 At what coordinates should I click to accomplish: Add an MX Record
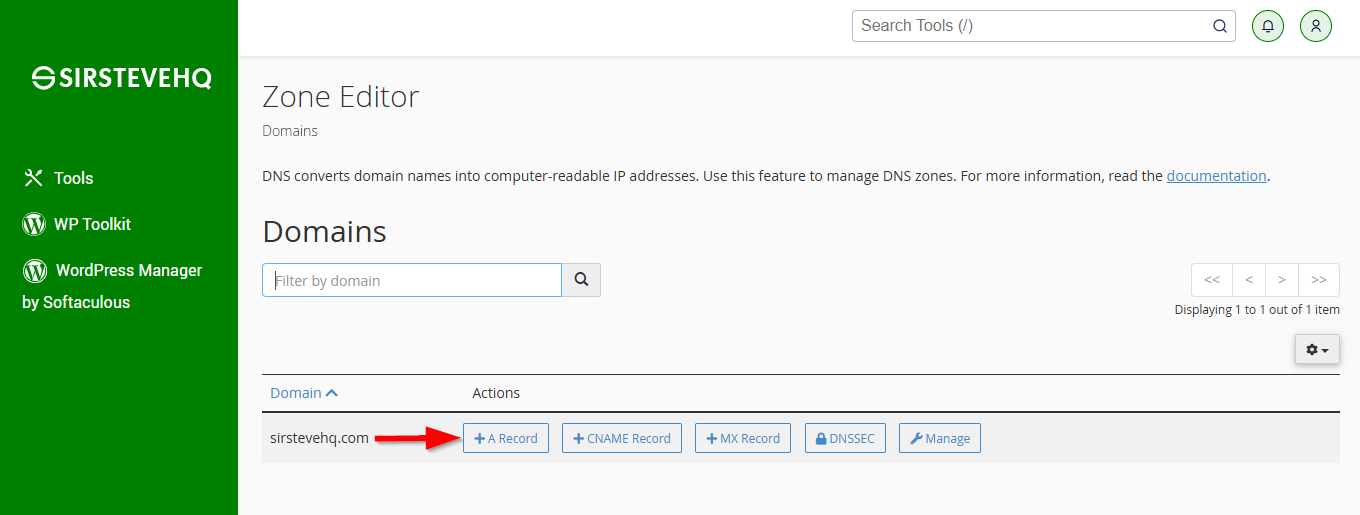[x=743, y=438]
